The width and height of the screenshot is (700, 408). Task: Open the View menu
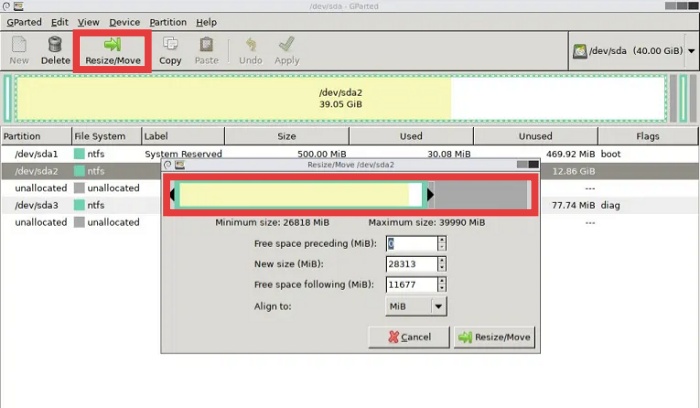tap(88, 22)
